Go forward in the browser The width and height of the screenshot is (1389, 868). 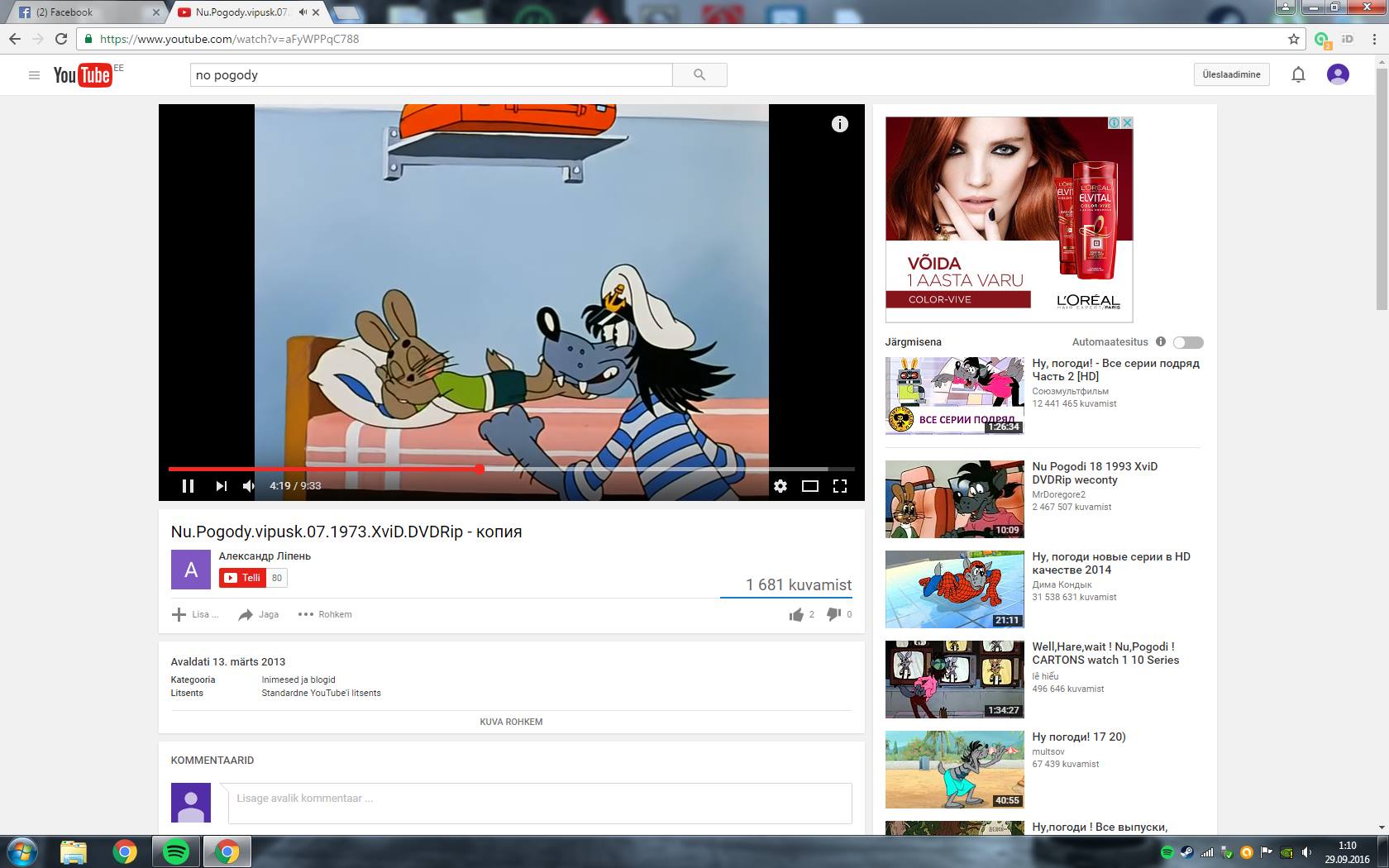[38, 39]
